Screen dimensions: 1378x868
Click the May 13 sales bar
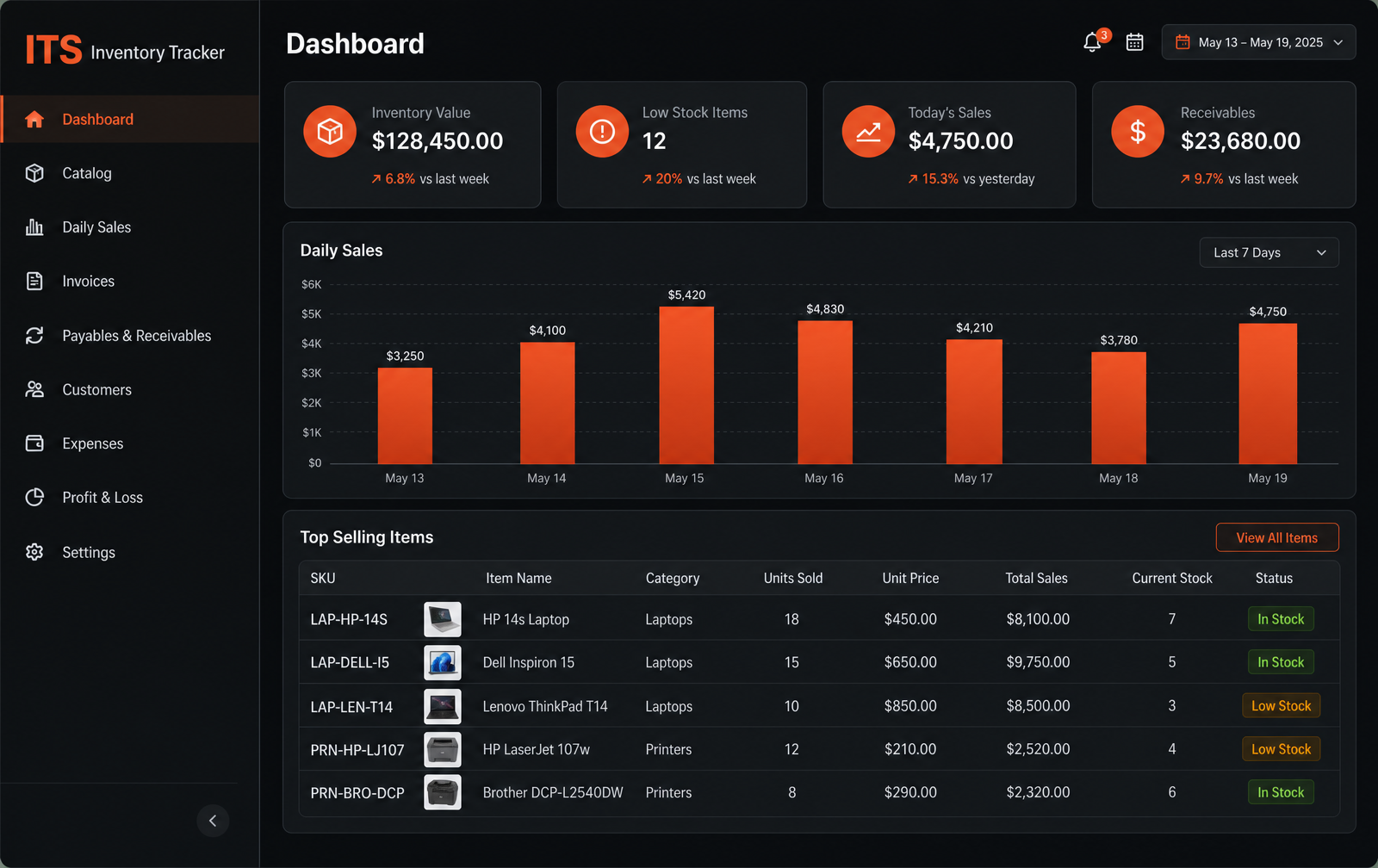405,416
